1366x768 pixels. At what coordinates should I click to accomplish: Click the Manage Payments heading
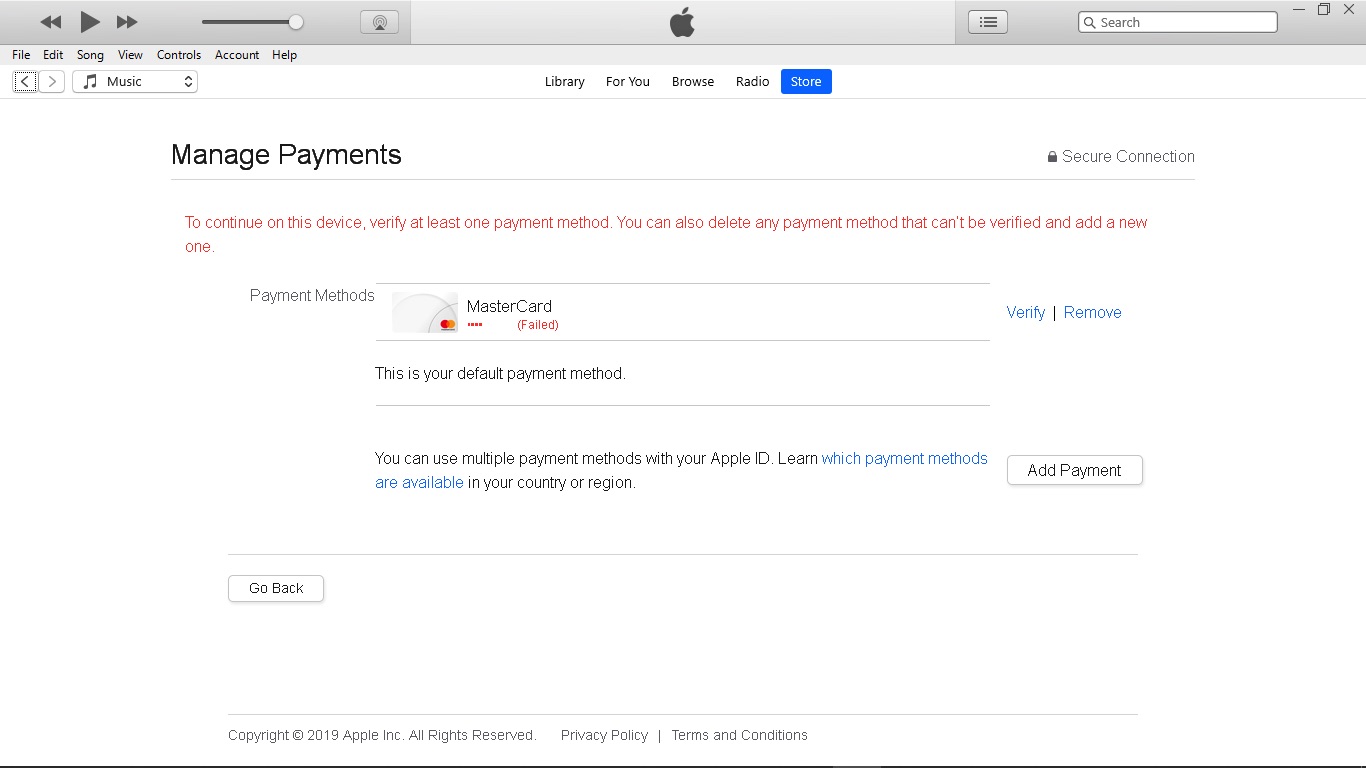[286, 154]
